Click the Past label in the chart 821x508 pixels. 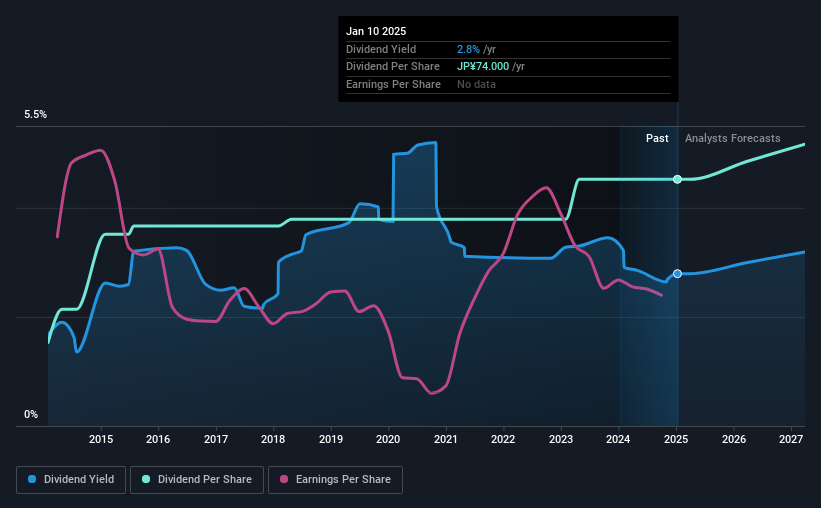[657, 138]
